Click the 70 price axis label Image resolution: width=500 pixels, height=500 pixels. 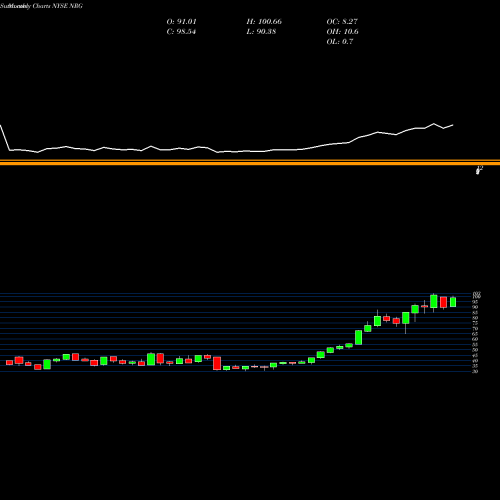point(475,328)
